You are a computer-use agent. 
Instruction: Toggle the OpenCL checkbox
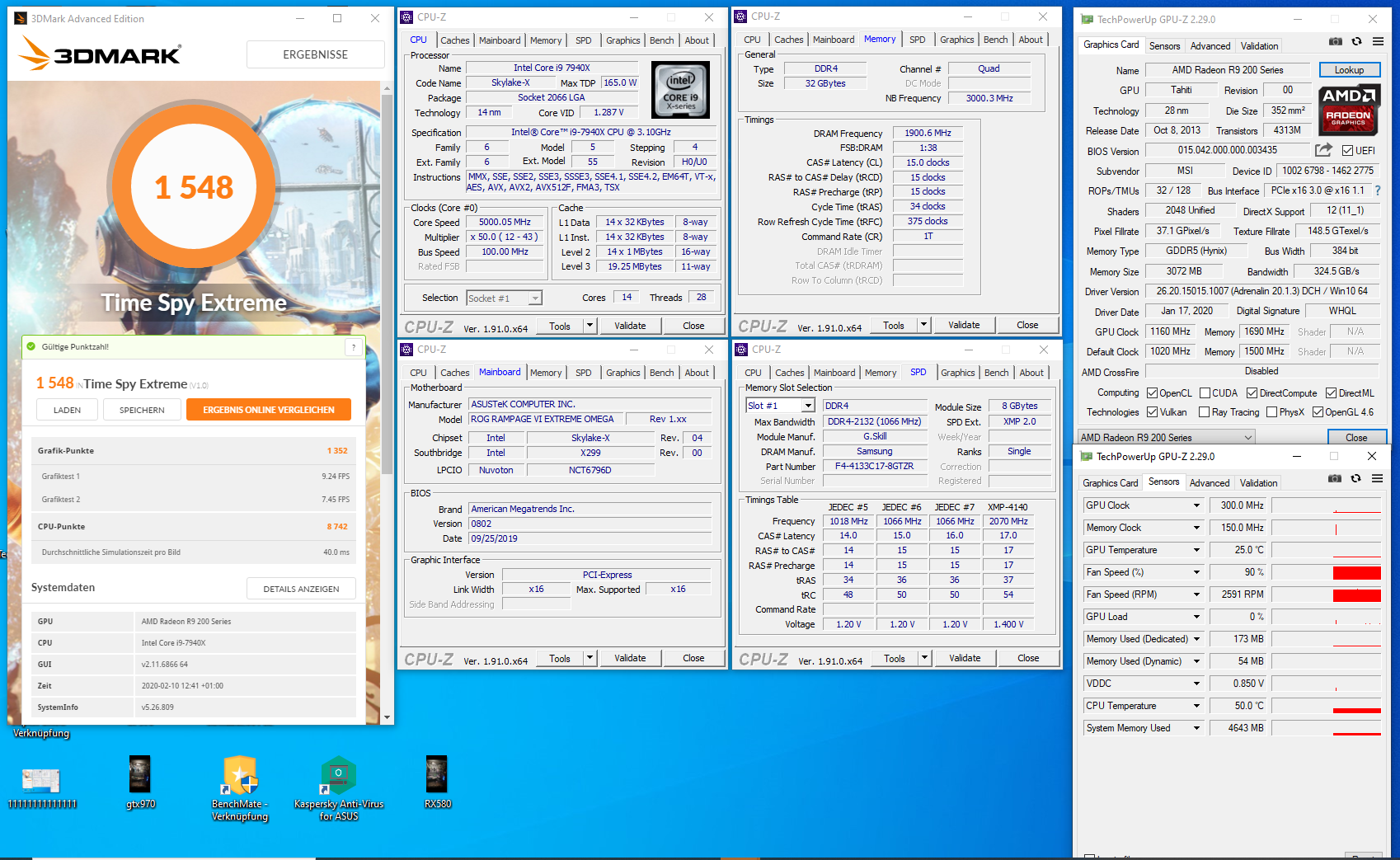click(x=1152, y=393)
